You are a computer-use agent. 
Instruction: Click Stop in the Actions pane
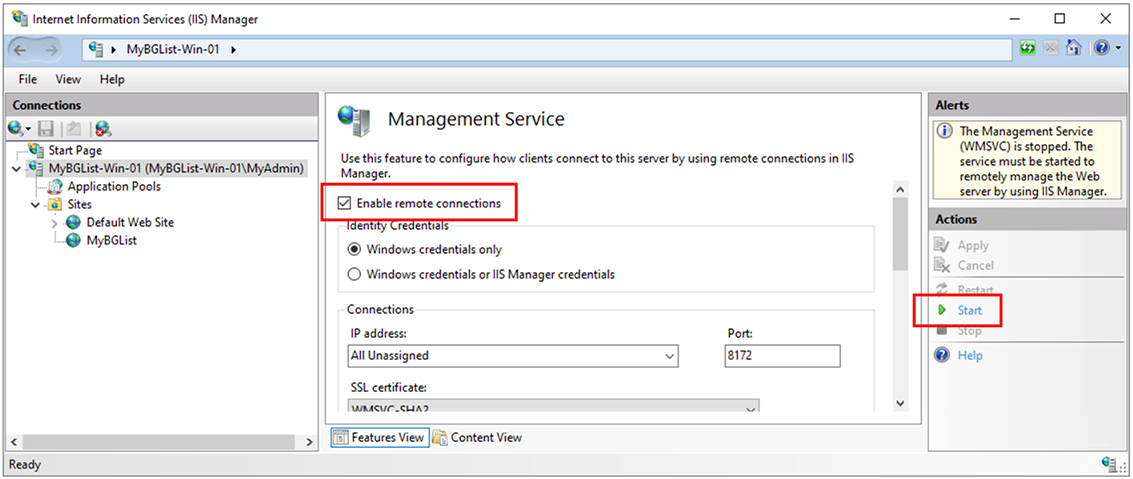pyautogui.click(x=969, y=331)
